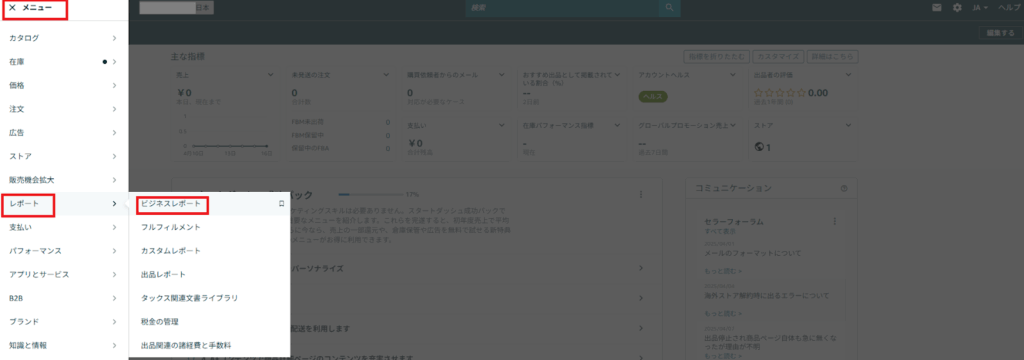Open the mail envelope icon

pos(937,8)
